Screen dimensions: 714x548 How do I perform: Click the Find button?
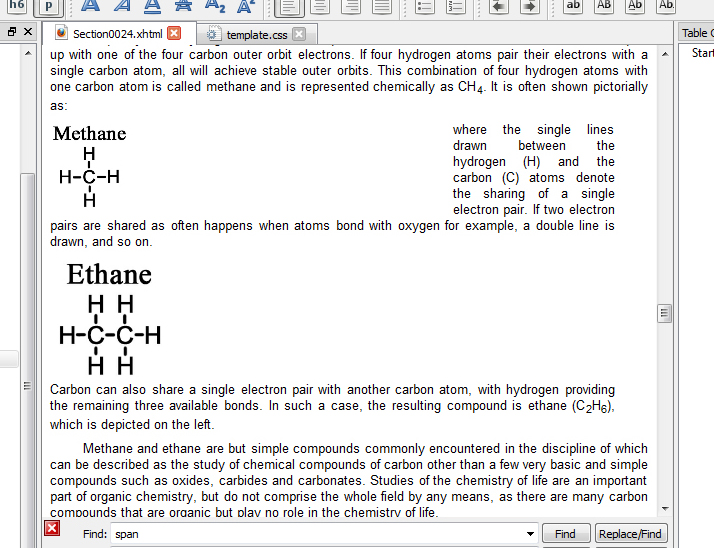pos(565,534)
